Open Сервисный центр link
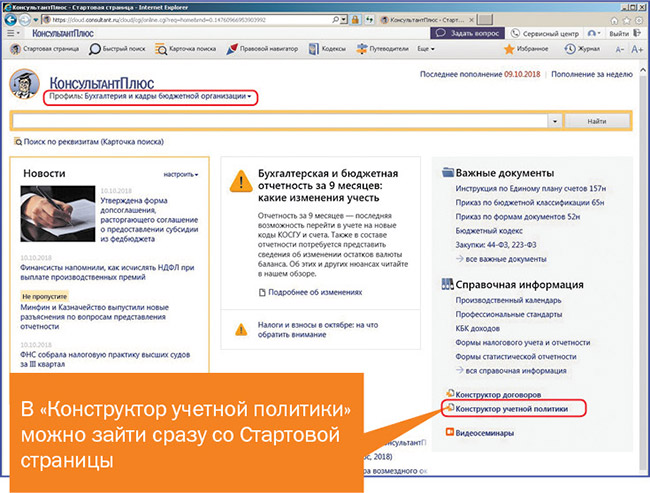 (x=544, y=33)
